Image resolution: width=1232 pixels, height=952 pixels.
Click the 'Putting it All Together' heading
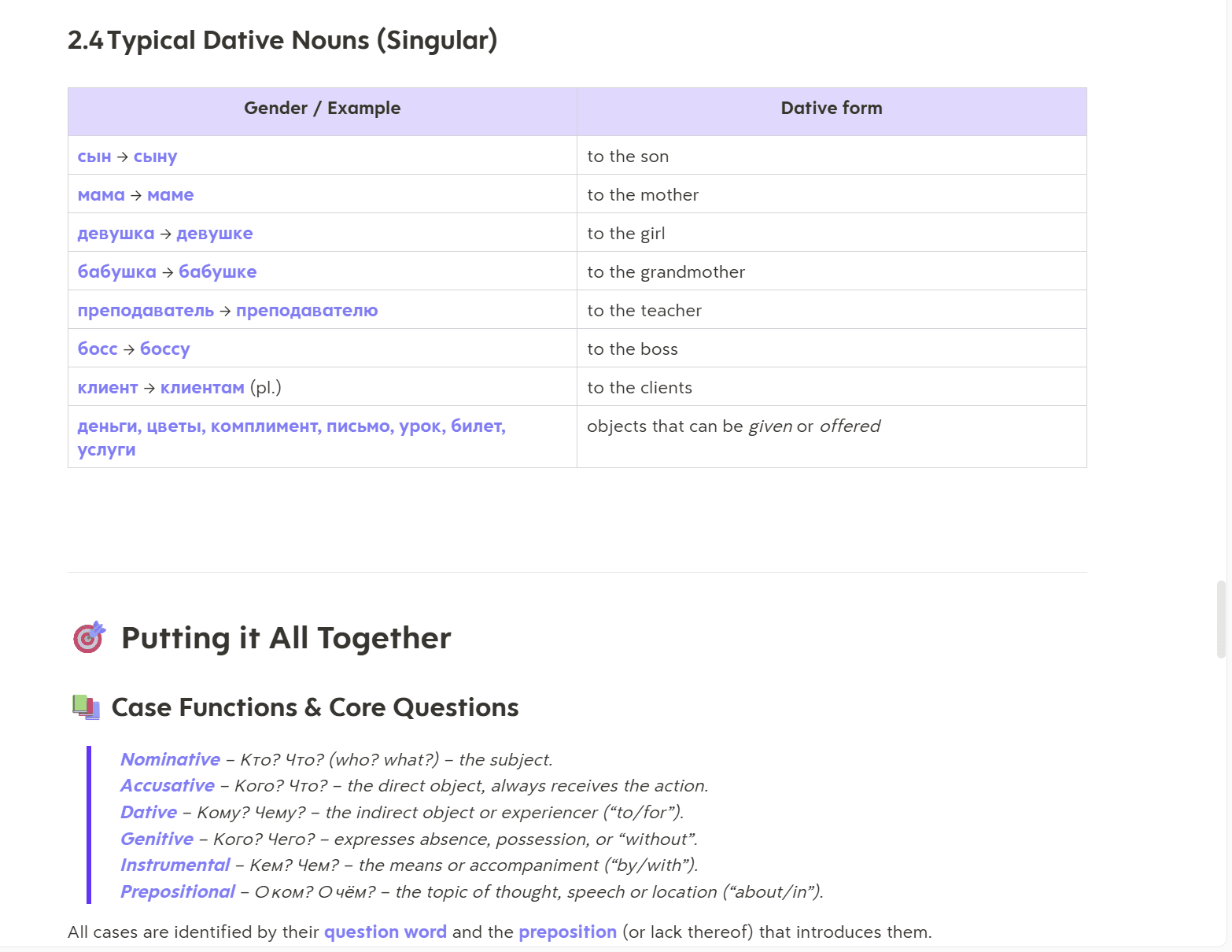tap(286, 637)
